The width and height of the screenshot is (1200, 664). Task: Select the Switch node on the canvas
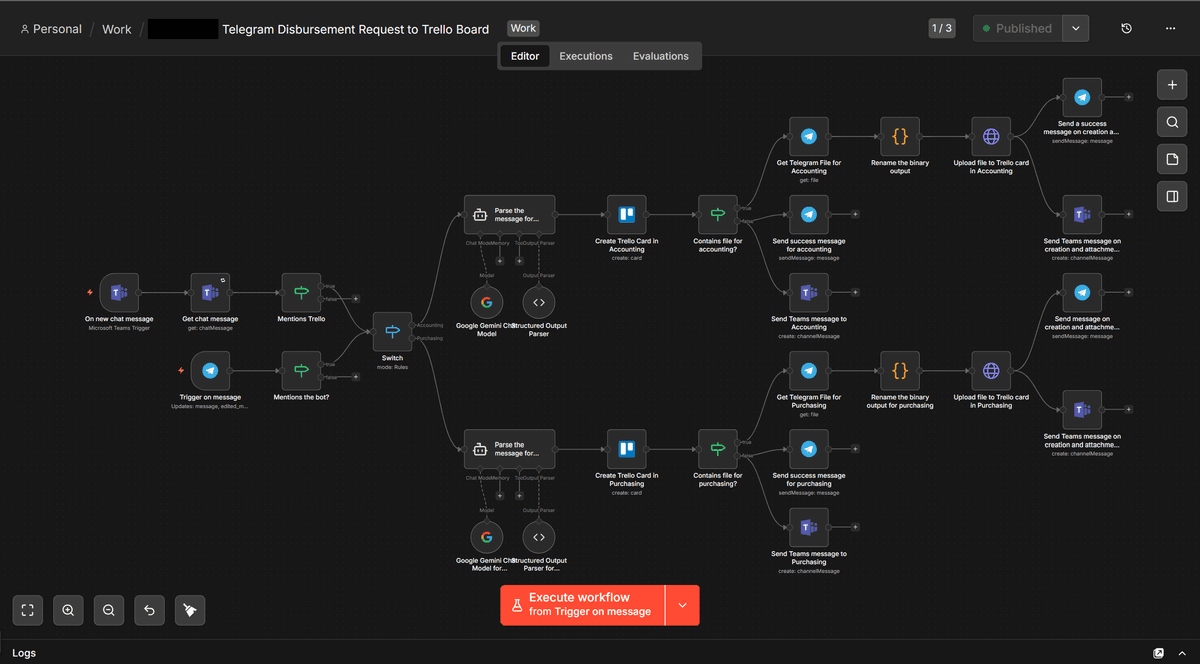click(x=392, y=332)
